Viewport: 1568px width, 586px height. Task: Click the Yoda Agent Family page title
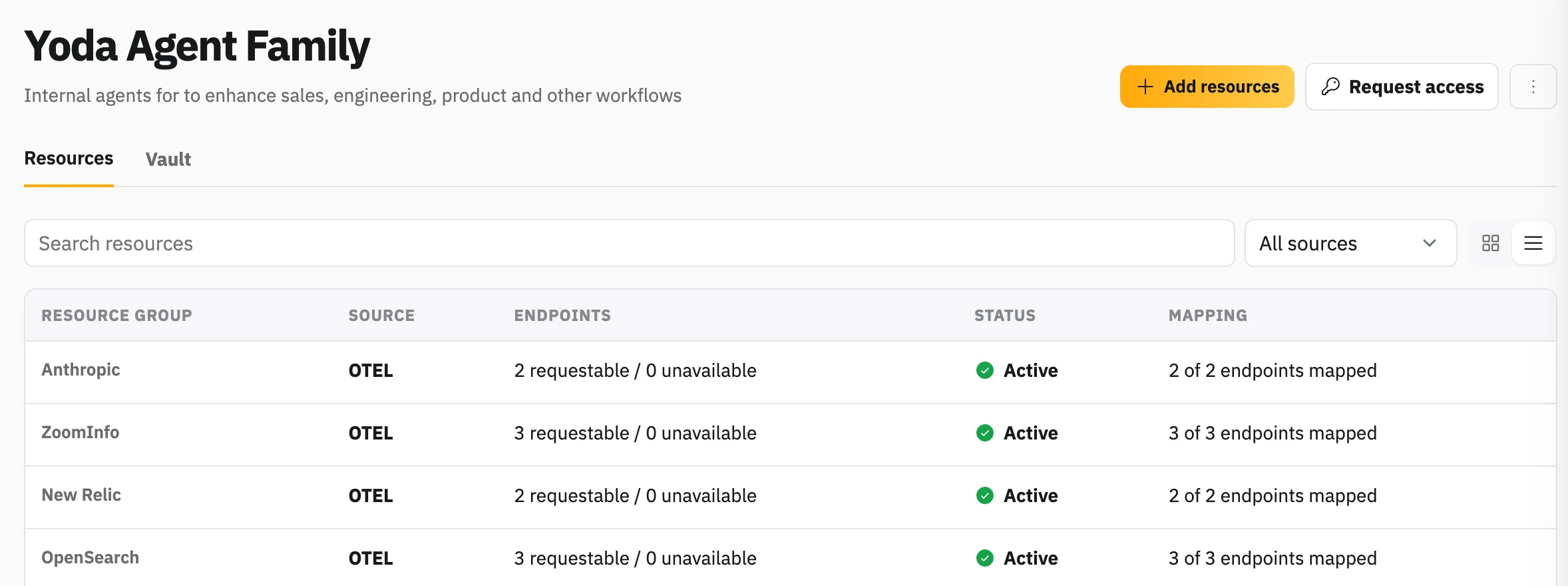pyautogui.click(x=197, y=46)
